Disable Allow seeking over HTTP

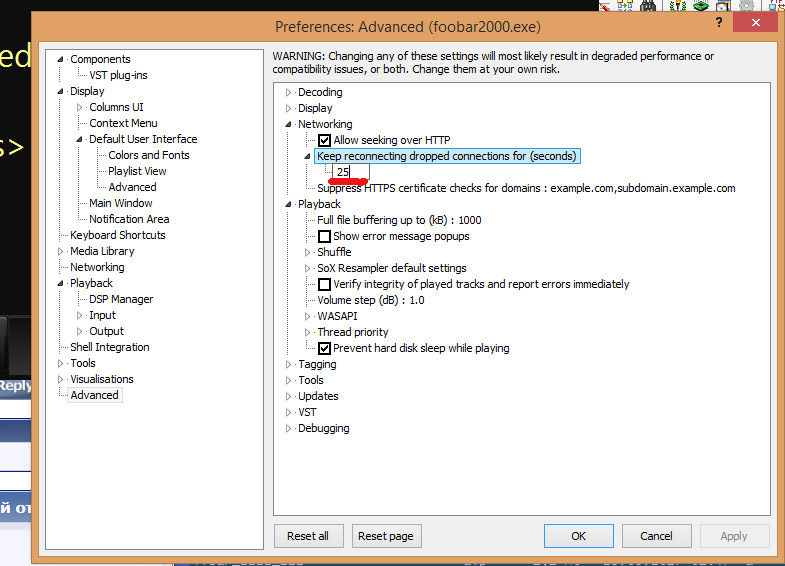pyautogui.click(x=324, y=140)
